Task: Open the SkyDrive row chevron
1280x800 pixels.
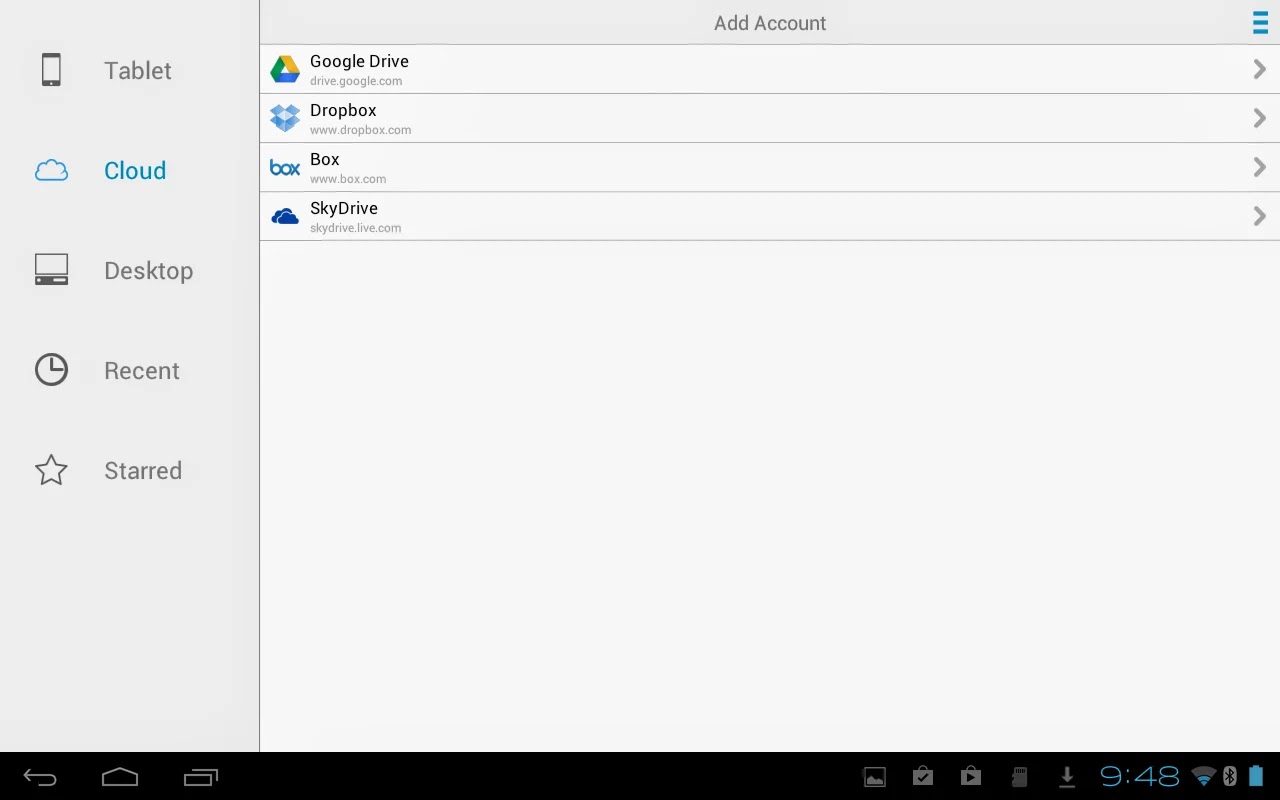Action: (x=1258, y=215)
